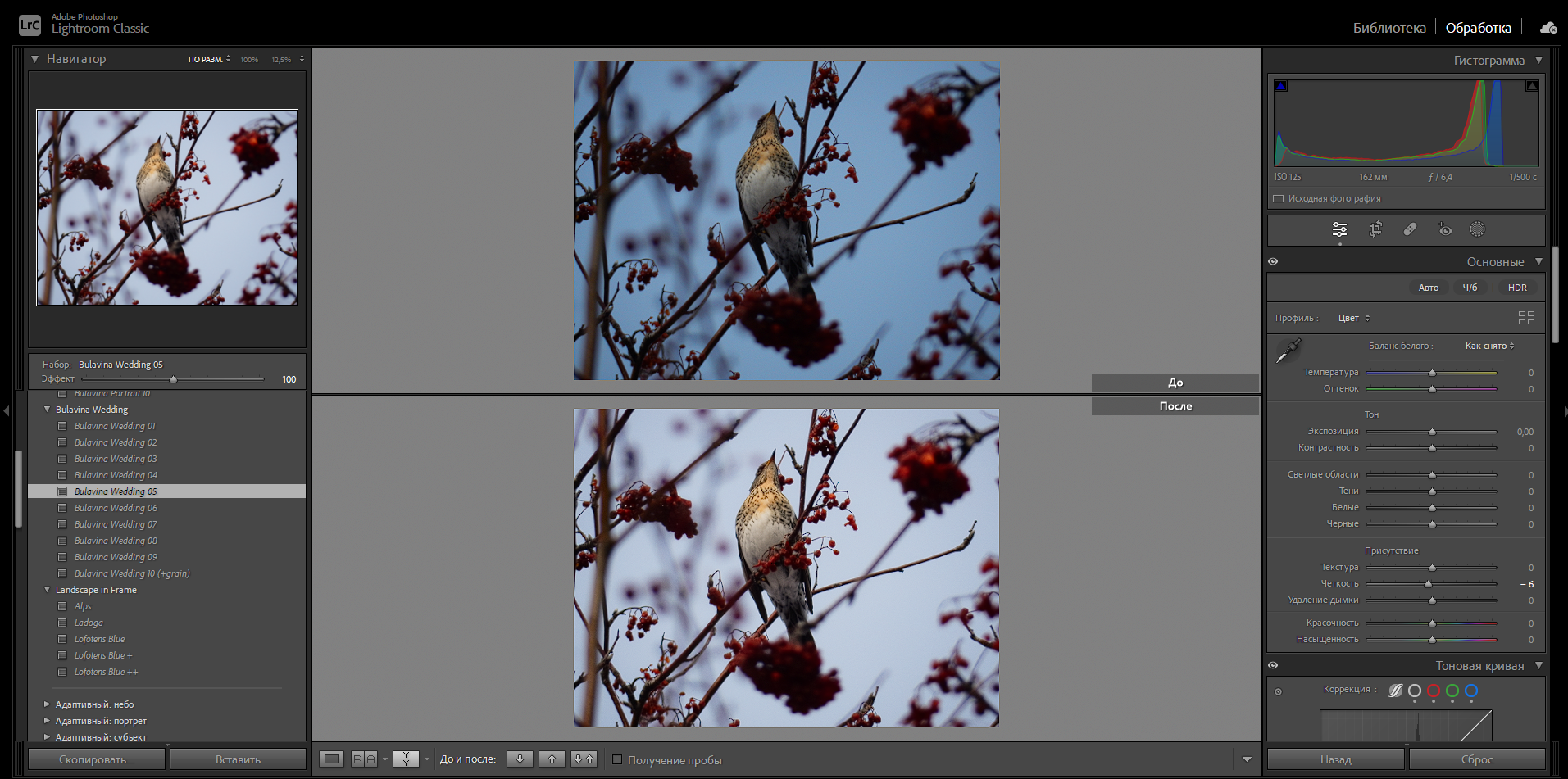Image resolution: width=1568 pixels, height=779 pixels.
Task: Select the Edit sliders tool icon
Action: pyautogui.click(x=1339, y=229)
